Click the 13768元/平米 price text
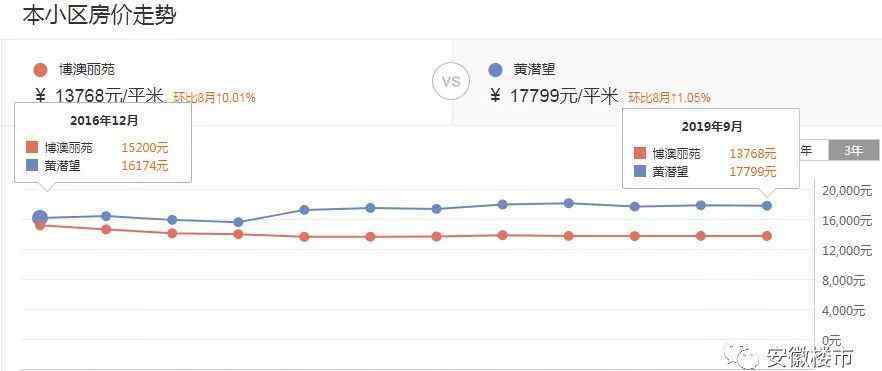The image size is (882, 371). point(109,96)
